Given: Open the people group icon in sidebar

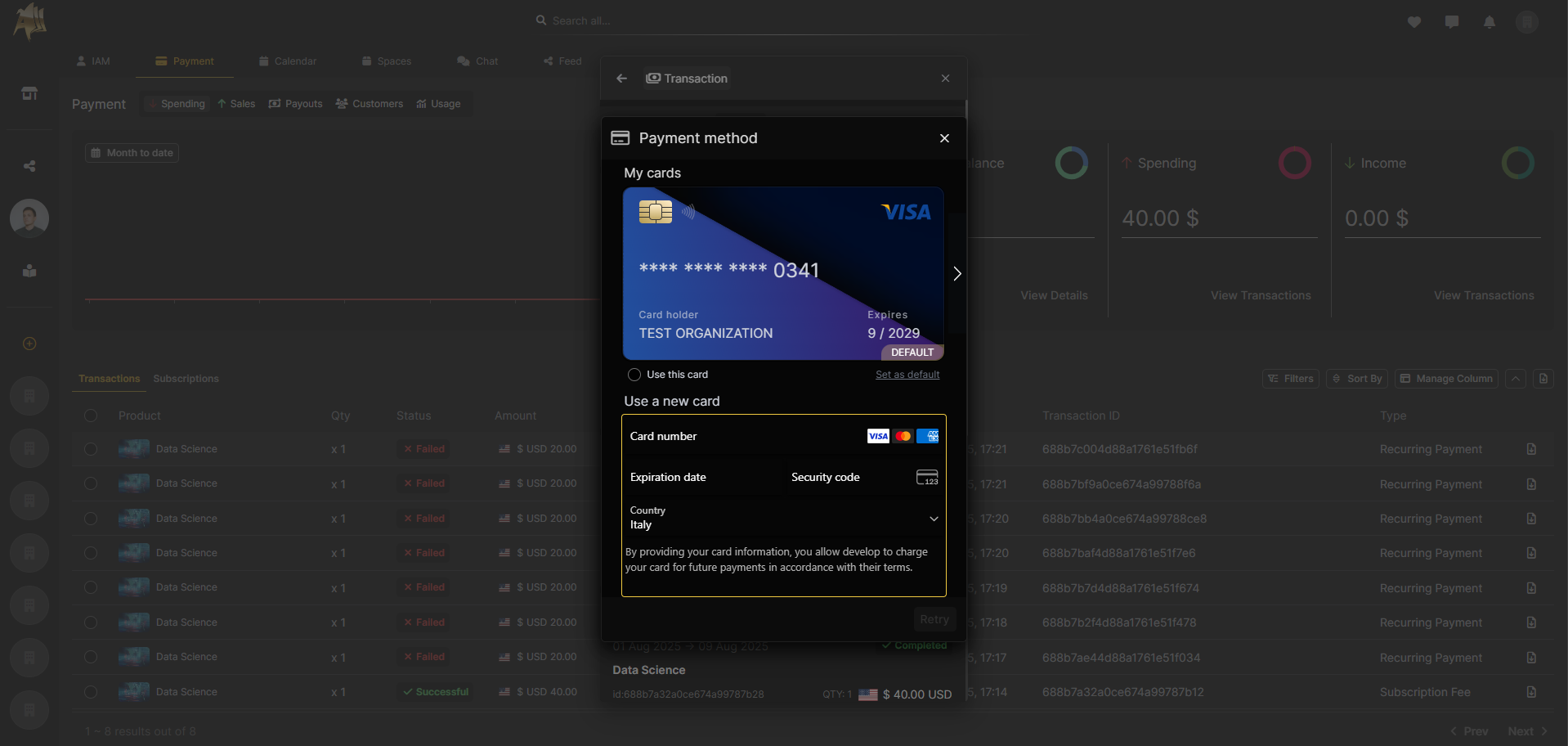Looking at the screenshot, I should point(29,271).
